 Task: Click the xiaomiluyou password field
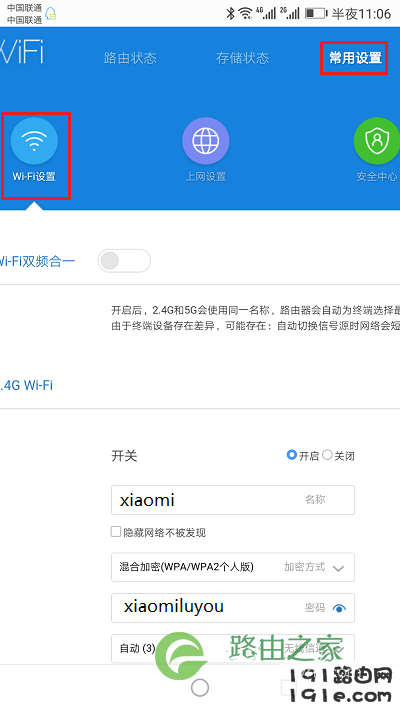click(x=233, y=608)
